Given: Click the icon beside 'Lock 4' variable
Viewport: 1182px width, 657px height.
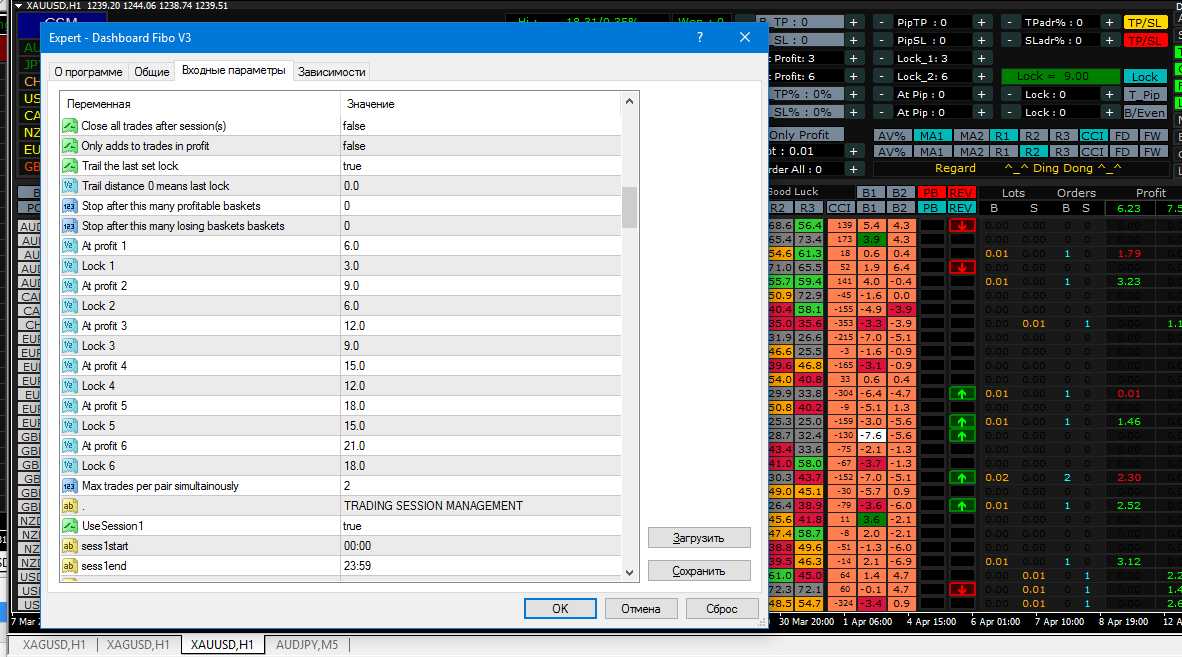Looking at the screenshot, I should tap(69, 386).
